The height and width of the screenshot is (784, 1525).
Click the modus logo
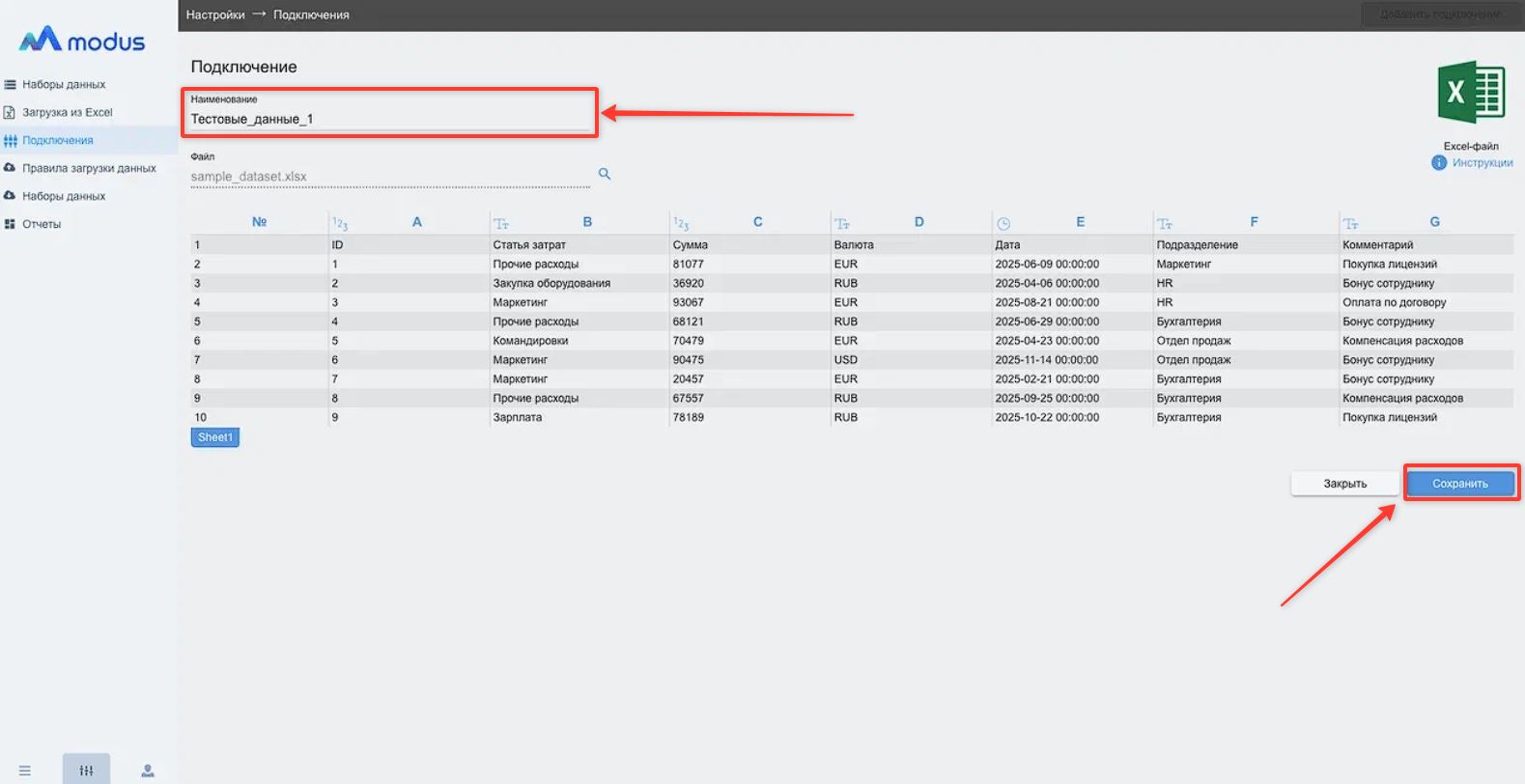(82, 41)
